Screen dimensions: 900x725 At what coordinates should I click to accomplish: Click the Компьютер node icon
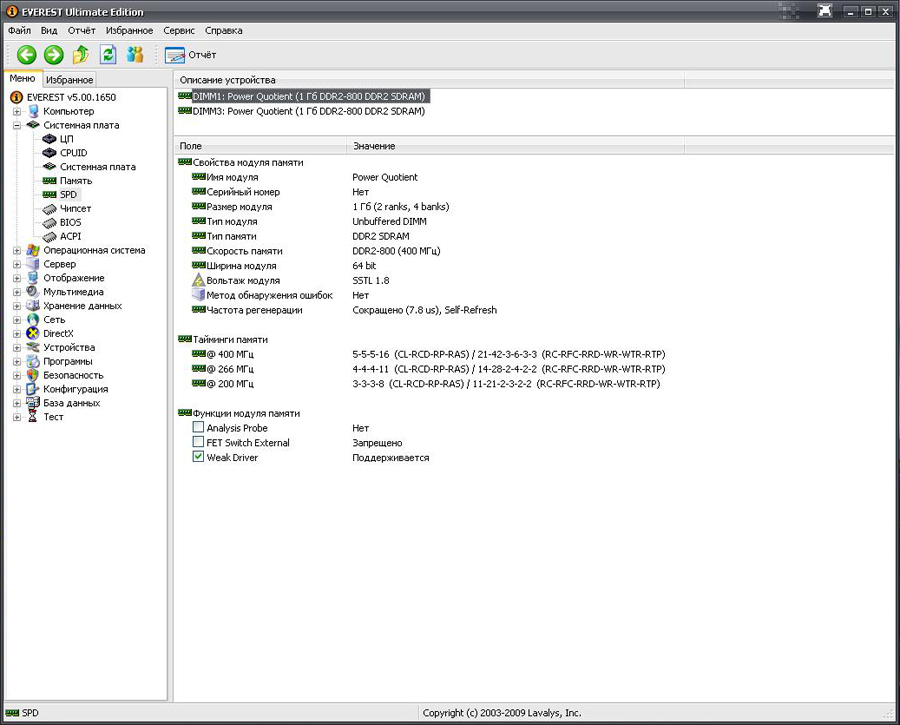(x=33, y=111)
